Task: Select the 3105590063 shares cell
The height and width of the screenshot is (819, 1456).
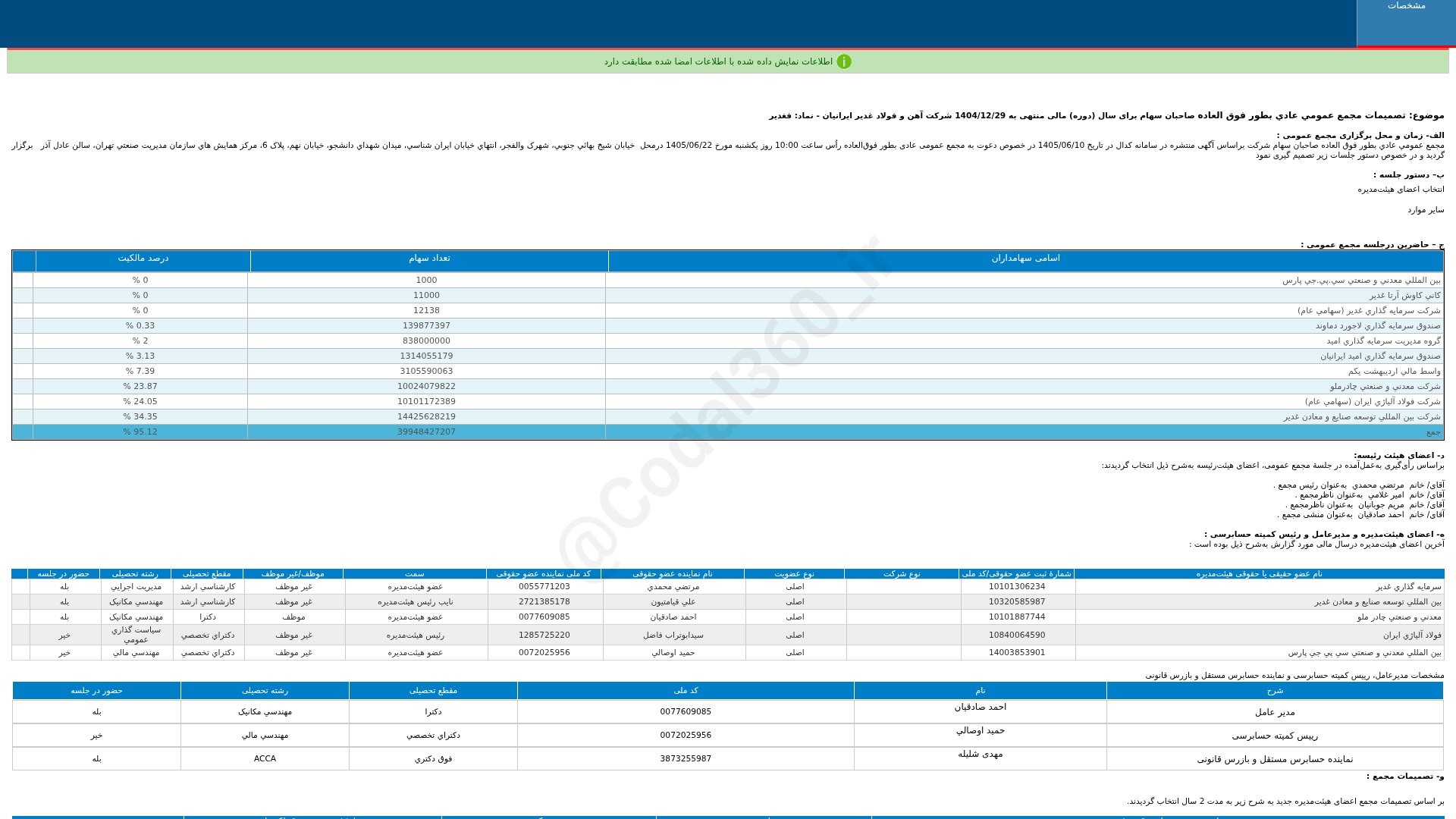Action: (x=426, y=371)
